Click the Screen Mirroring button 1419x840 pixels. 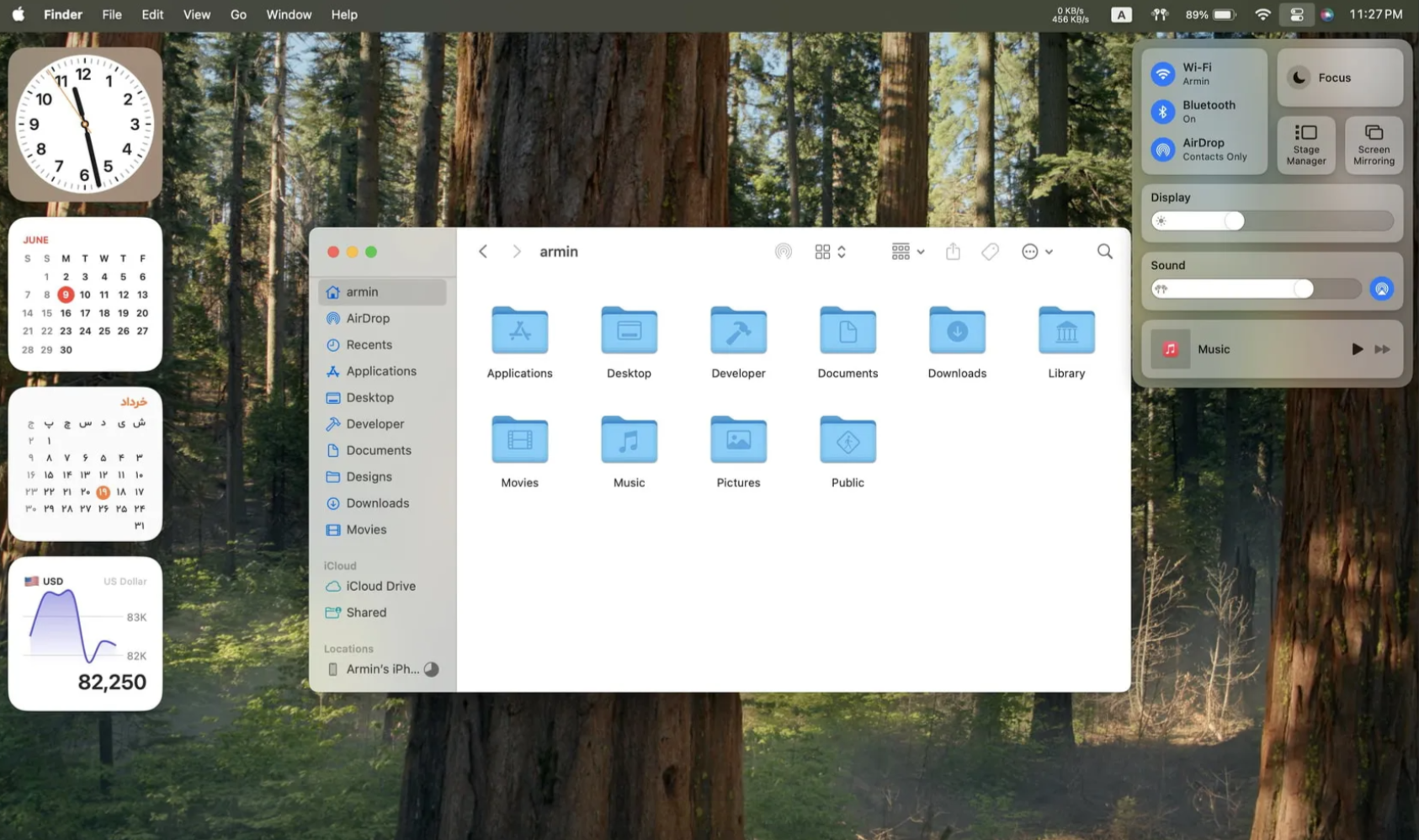point(1374,145)
